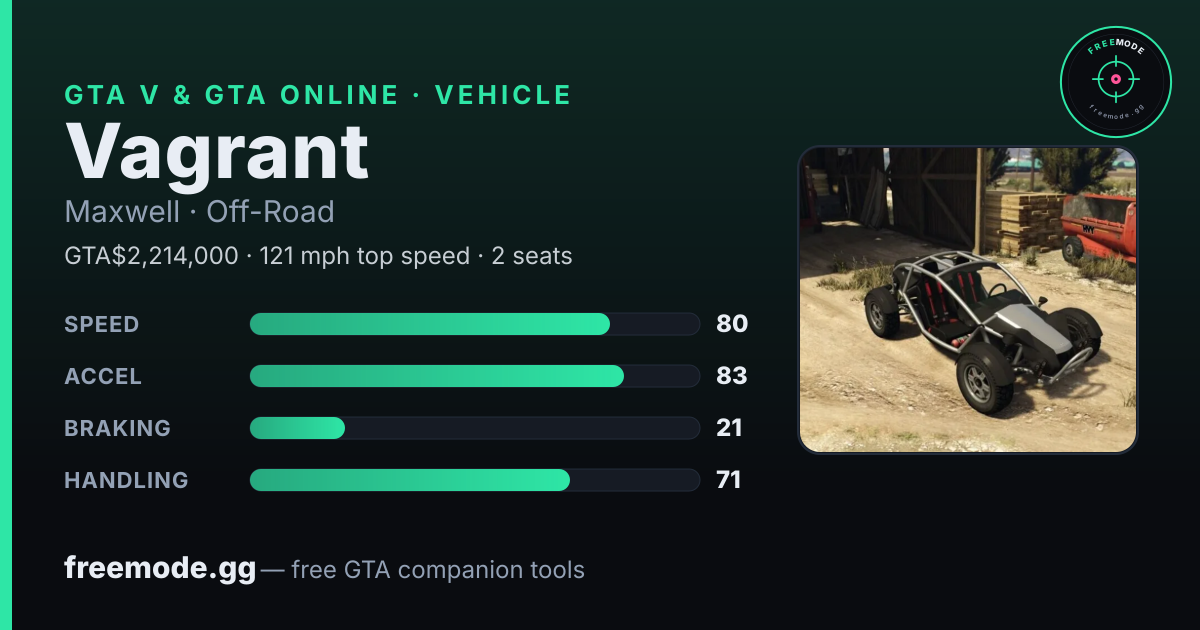Click the GTA V & GTA ONLINE · VEHICLE heading

318,95
